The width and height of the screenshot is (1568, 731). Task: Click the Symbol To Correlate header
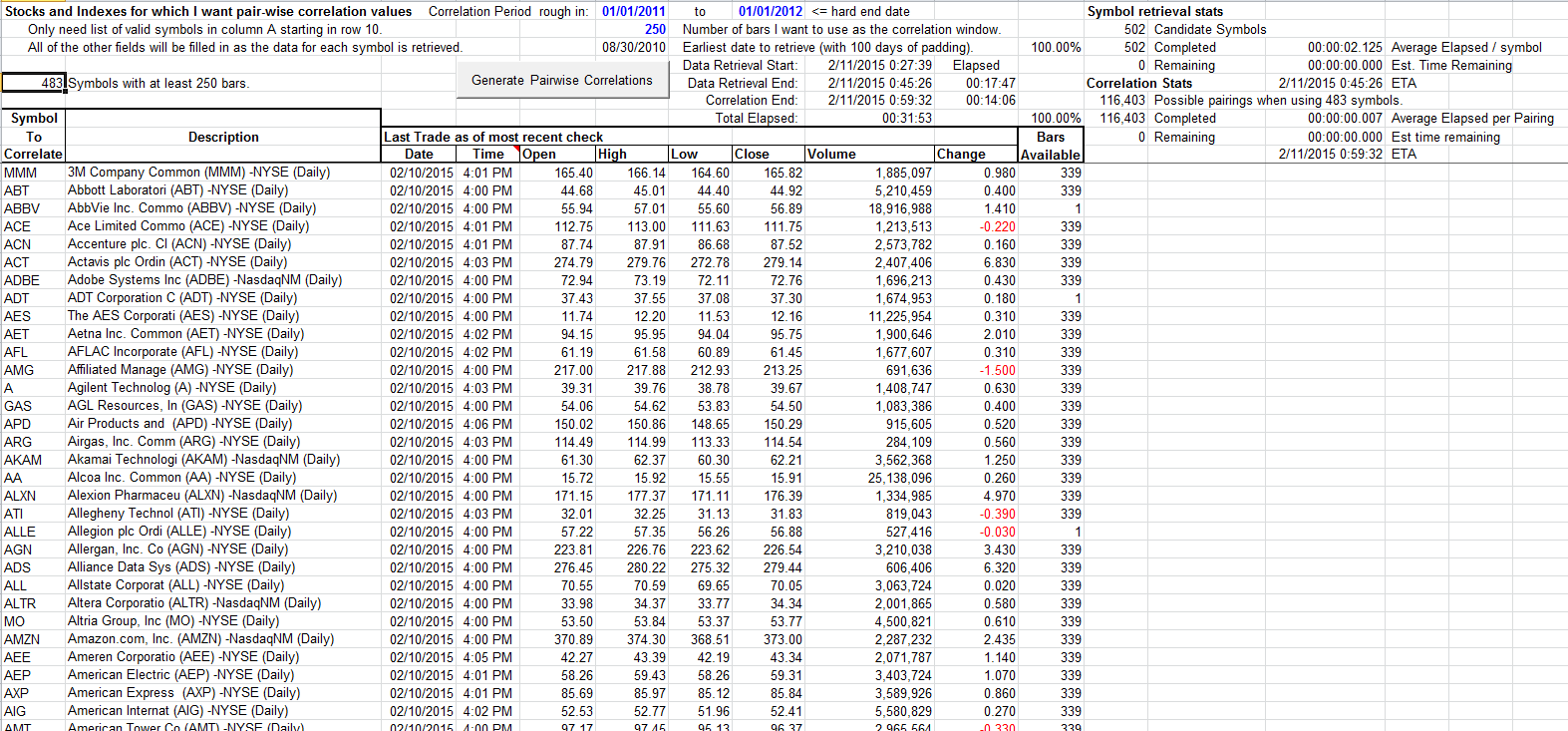(x=34, y=136)
